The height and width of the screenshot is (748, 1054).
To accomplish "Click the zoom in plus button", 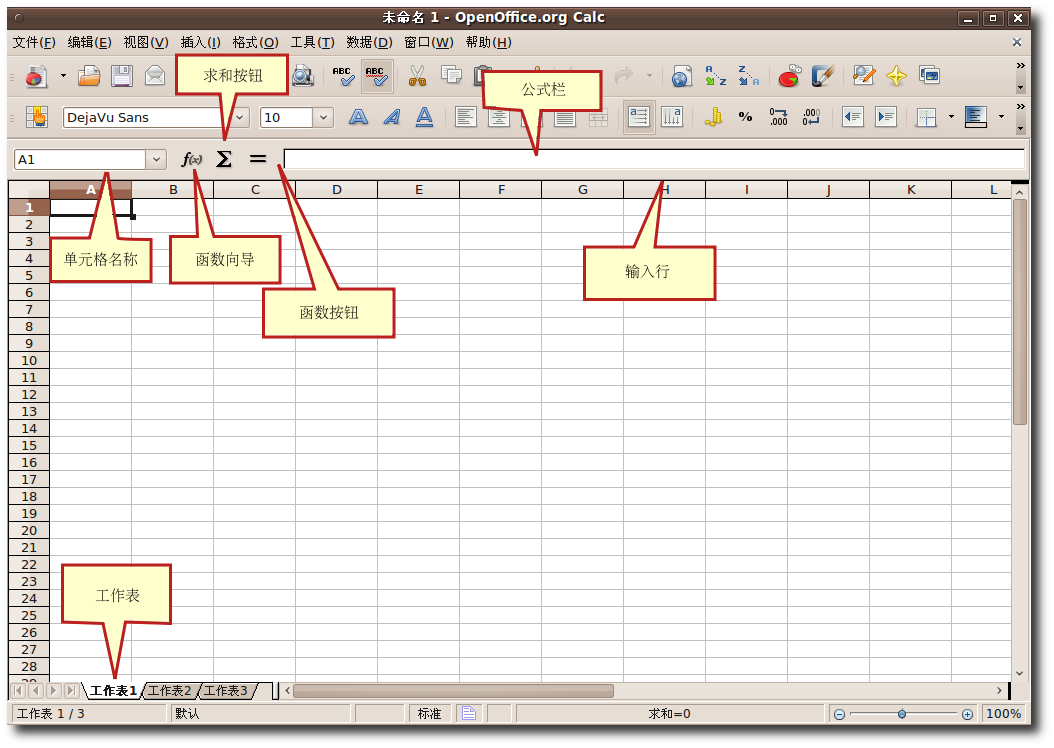I will 967,714.
